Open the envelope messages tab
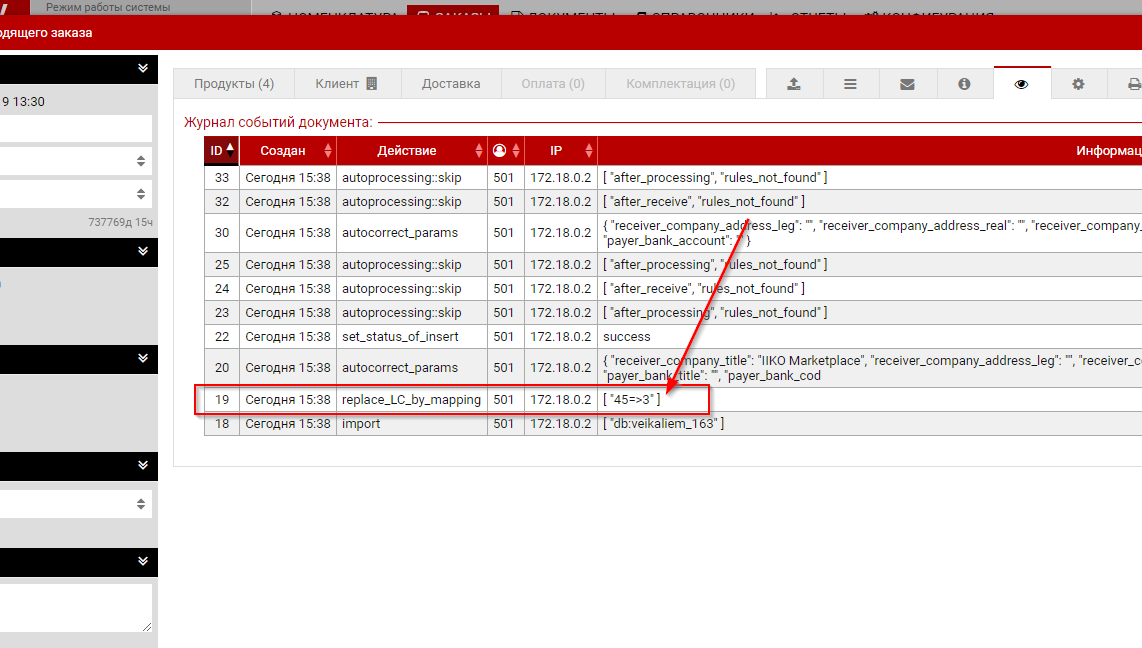 907,84
